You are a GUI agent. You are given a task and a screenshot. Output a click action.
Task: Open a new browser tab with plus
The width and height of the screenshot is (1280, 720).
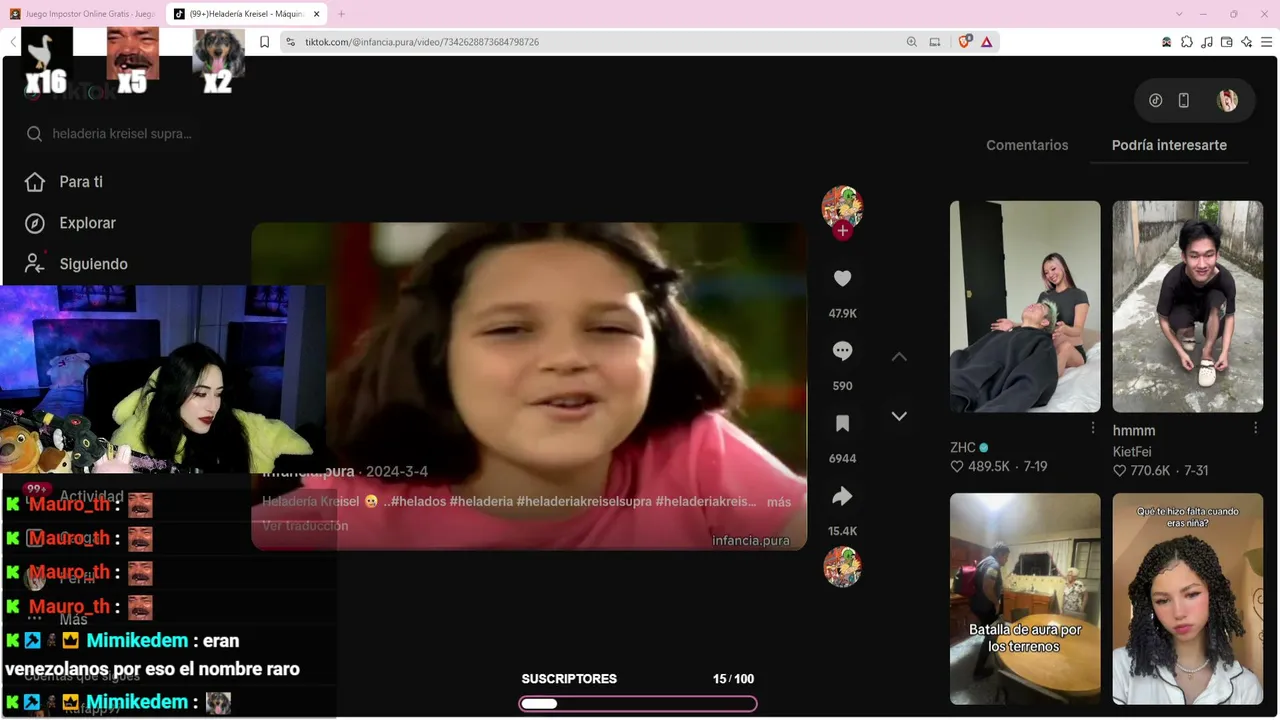341,14
